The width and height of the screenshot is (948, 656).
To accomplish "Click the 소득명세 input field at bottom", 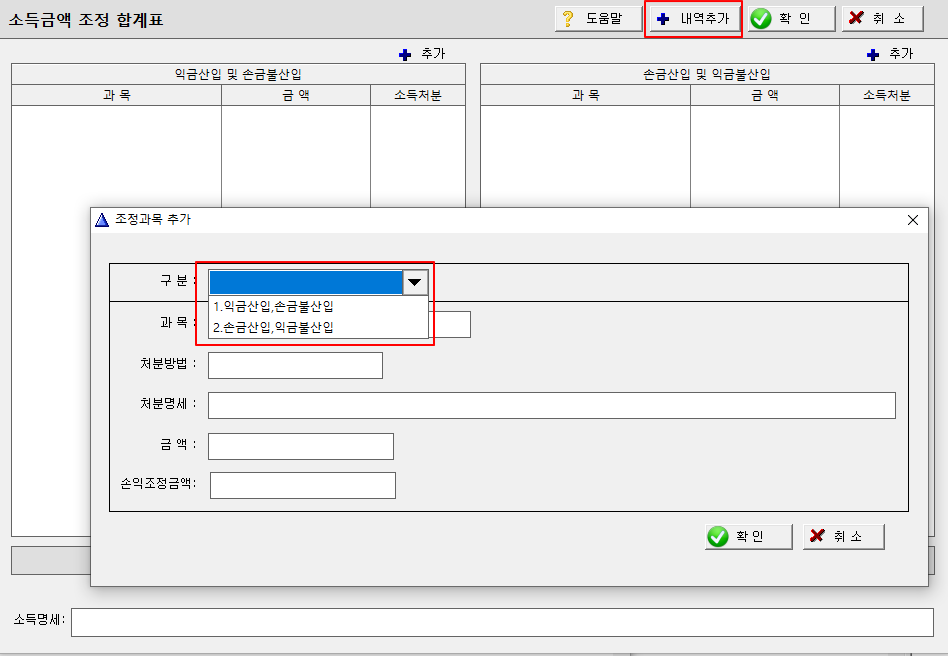I will pyautogui.click(x=502, y=622).
